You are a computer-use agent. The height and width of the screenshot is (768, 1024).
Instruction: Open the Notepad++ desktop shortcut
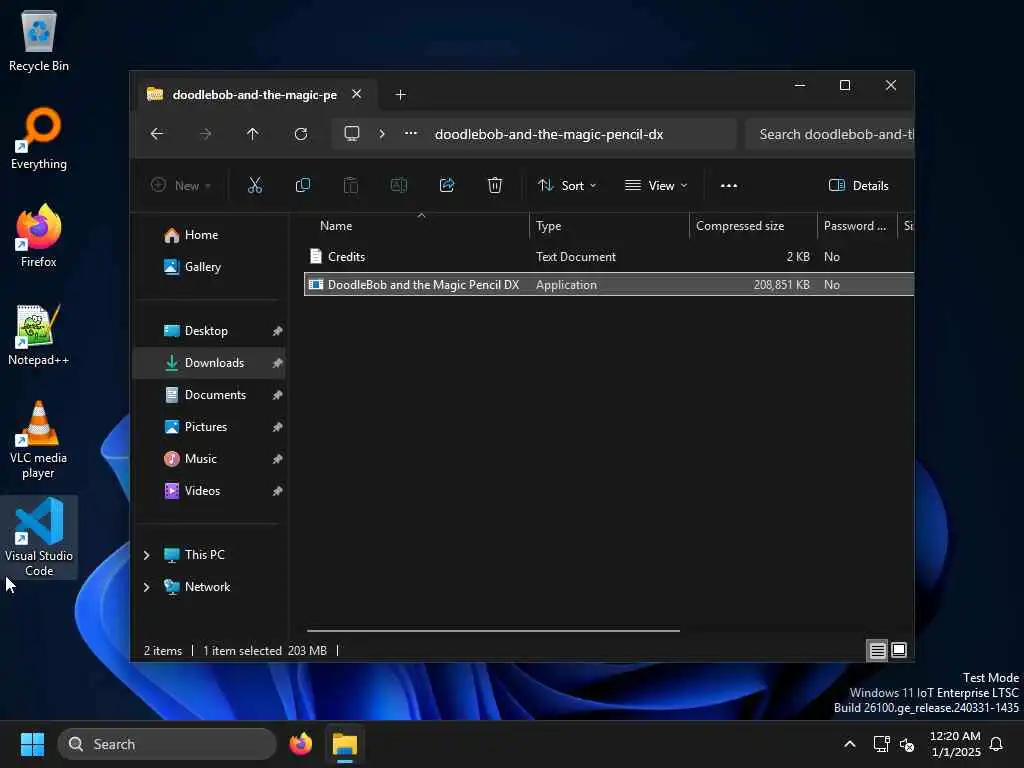(x=39, y=334)
